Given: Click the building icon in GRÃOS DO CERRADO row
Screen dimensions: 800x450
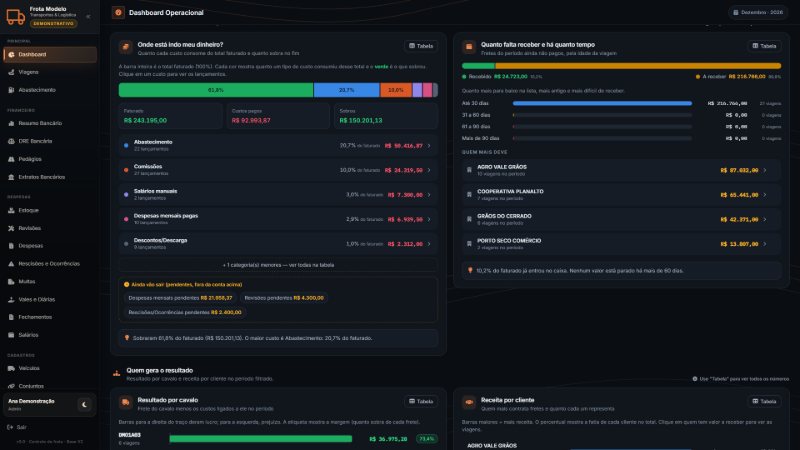Looking at the screenshot, I should coord(469,219).
